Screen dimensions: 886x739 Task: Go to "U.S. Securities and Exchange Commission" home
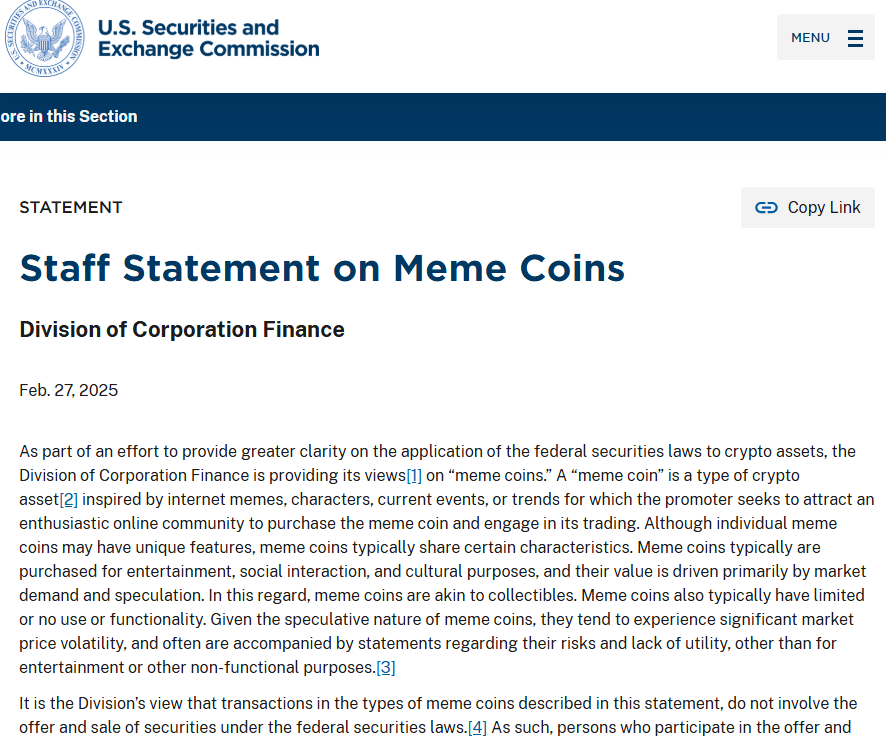208,38
